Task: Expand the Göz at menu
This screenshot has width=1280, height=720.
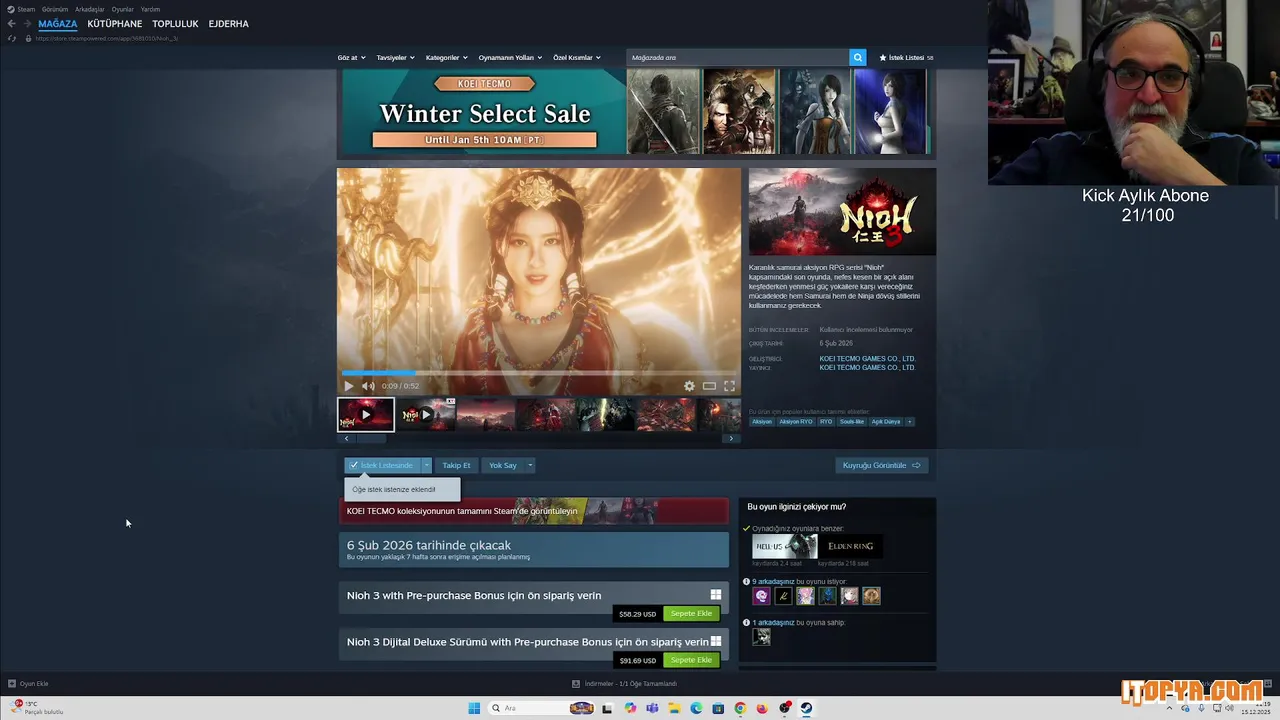Action: [x=351, y=58]
